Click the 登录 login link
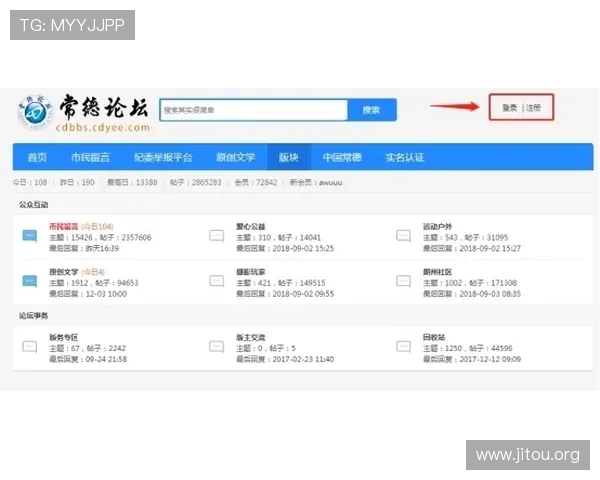 [510, 108]
